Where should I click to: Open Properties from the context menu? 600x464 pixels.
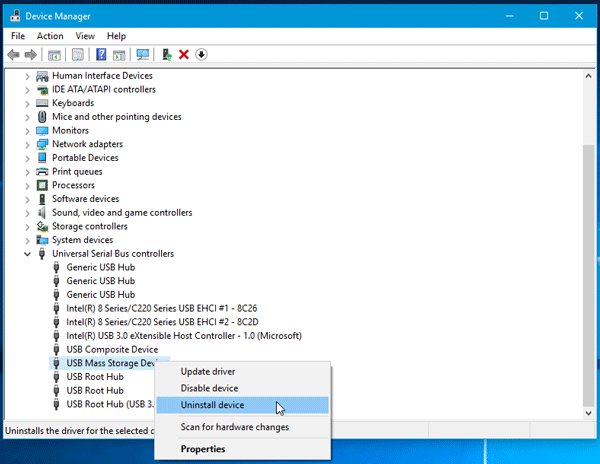pyautogui.click(x=202, y=449)
